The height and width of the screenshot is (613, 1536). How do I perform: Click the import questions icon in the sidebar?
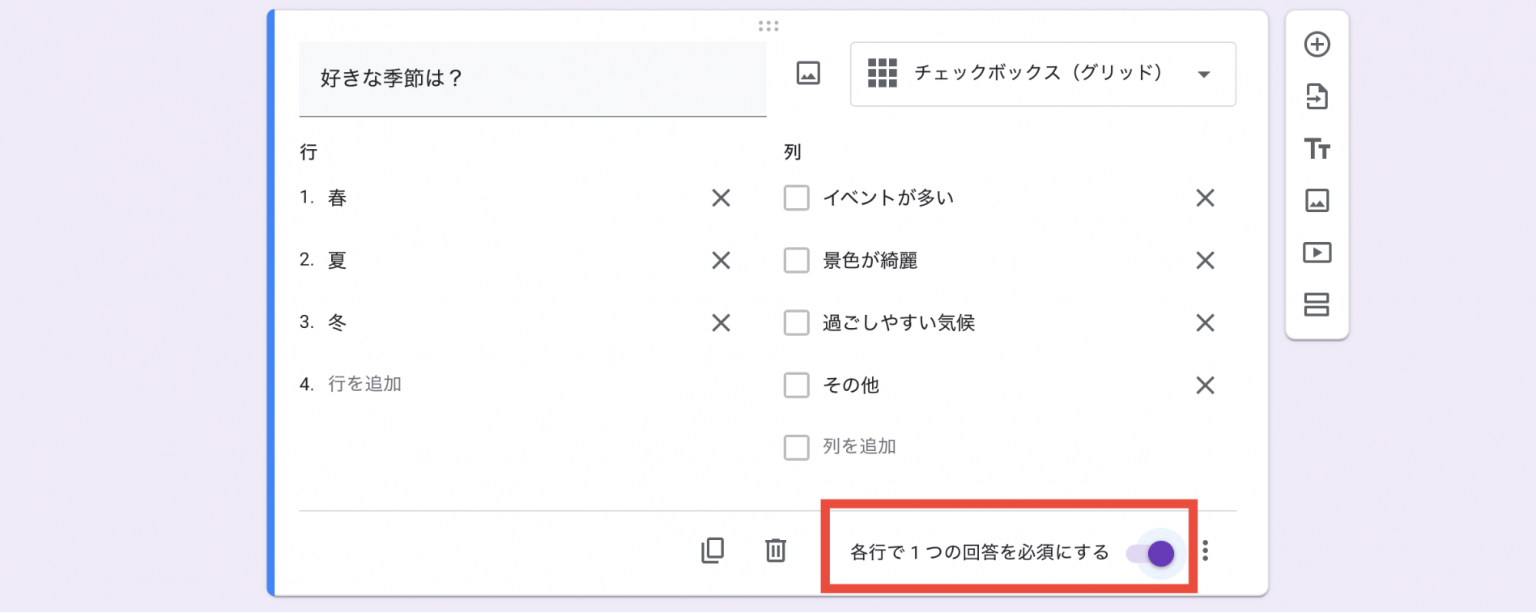pyautogui.click(x=1317, y=96)
